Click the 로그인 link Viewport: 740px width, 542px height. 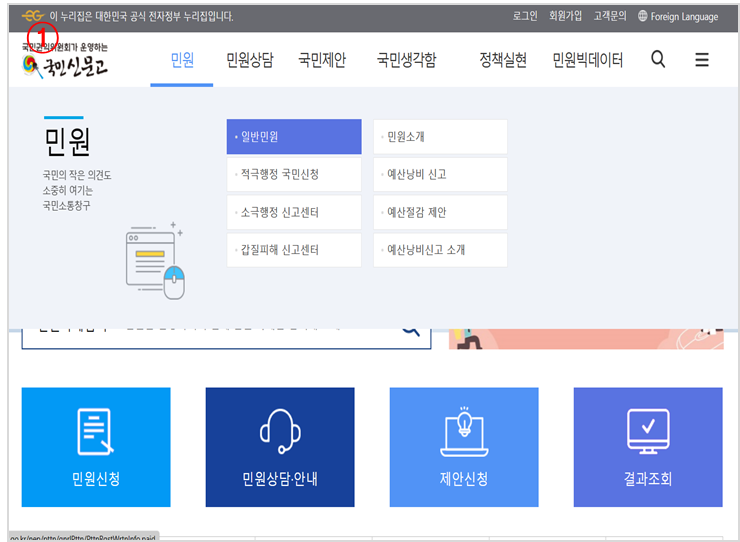pos(525,16)
